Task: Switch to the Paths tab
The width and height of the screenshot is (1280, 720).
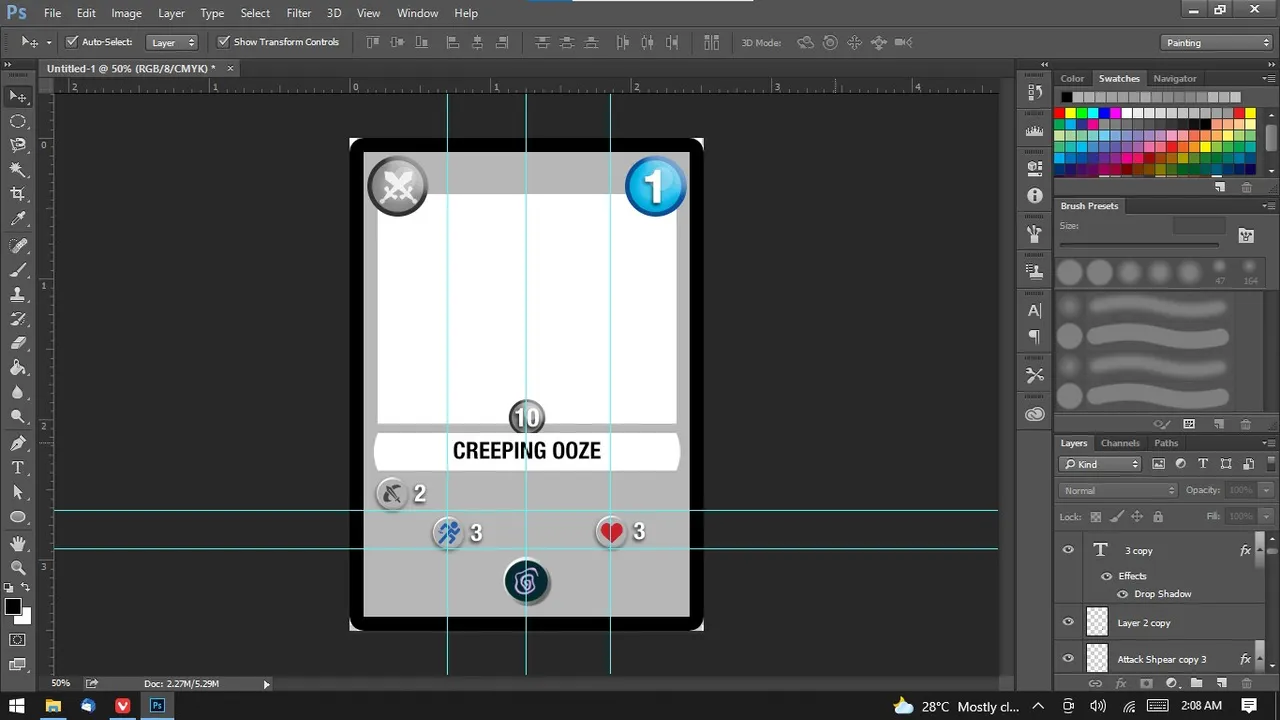Action: 1166,443
